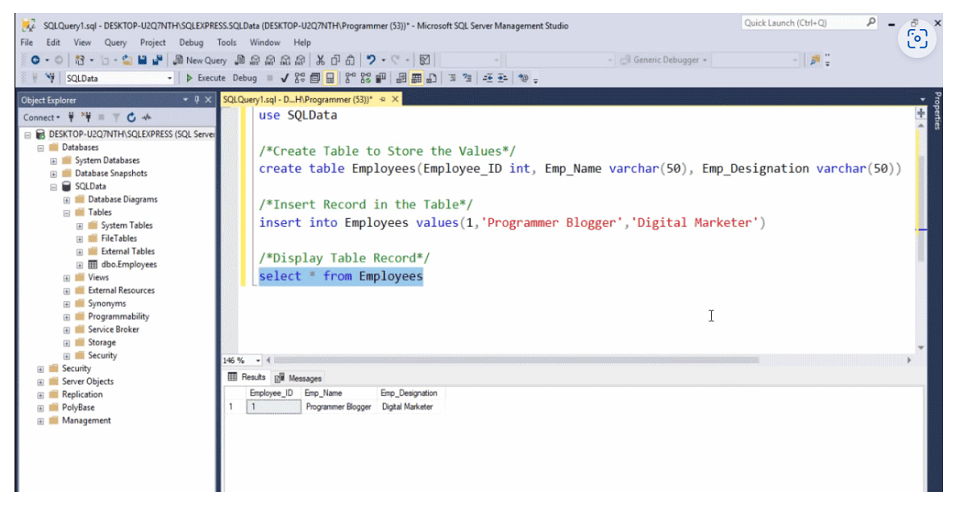Screen dimensions: 960x508
Task: Toggle Results to Text icon
Action: pyautogui.click(x=401, y=78)
